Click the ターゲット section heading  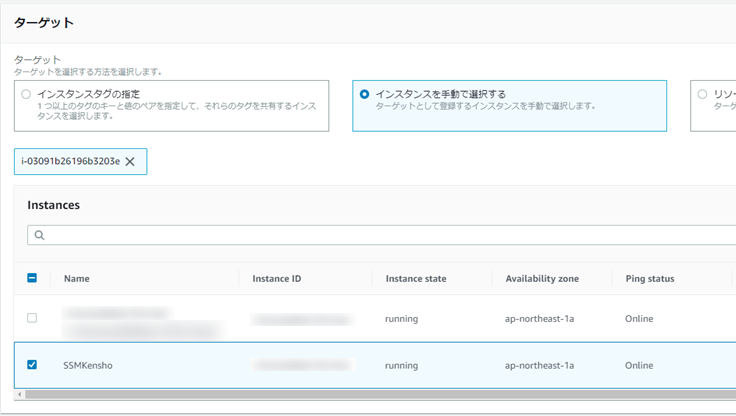pyautogui.click(x=44, y=23)
